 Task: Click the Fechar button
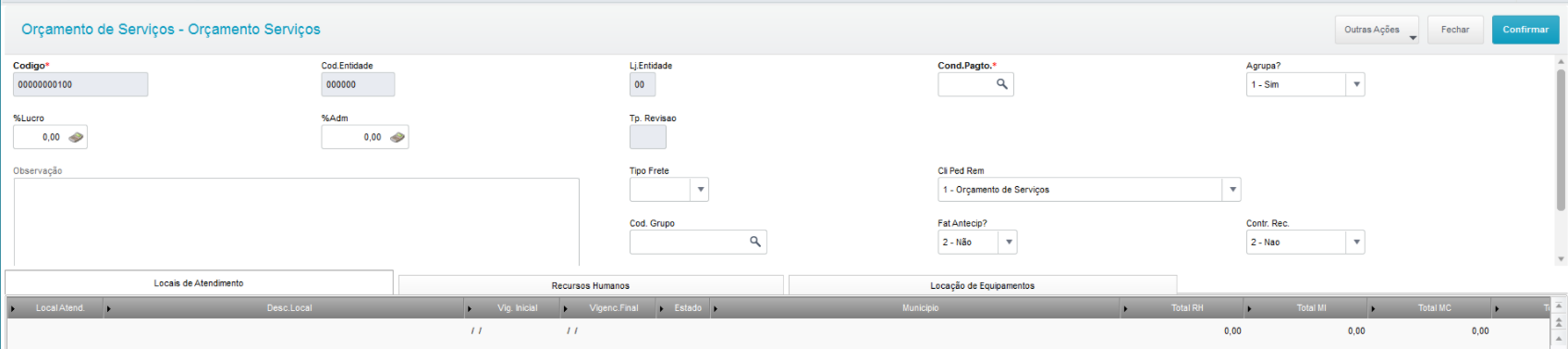(x=1455, y=30)
